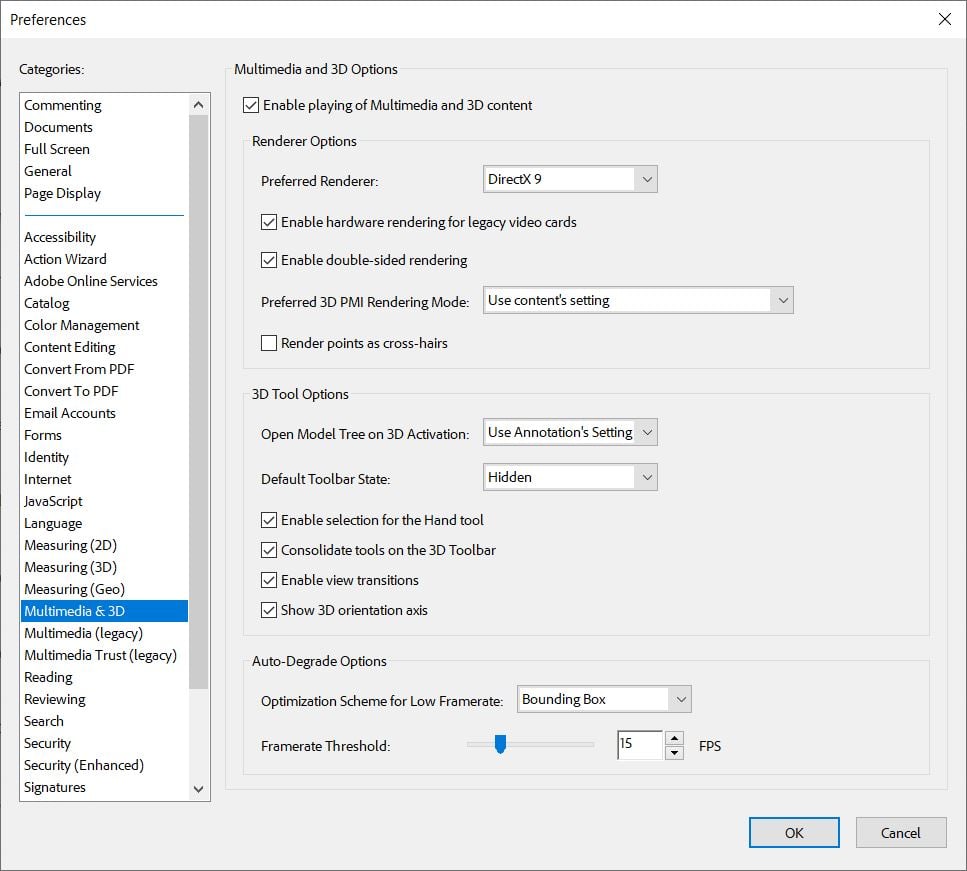Disable selection for the Hand tool
Viewport: 967px width, 871px height.
pyautogui.click(x=269, y=520)
